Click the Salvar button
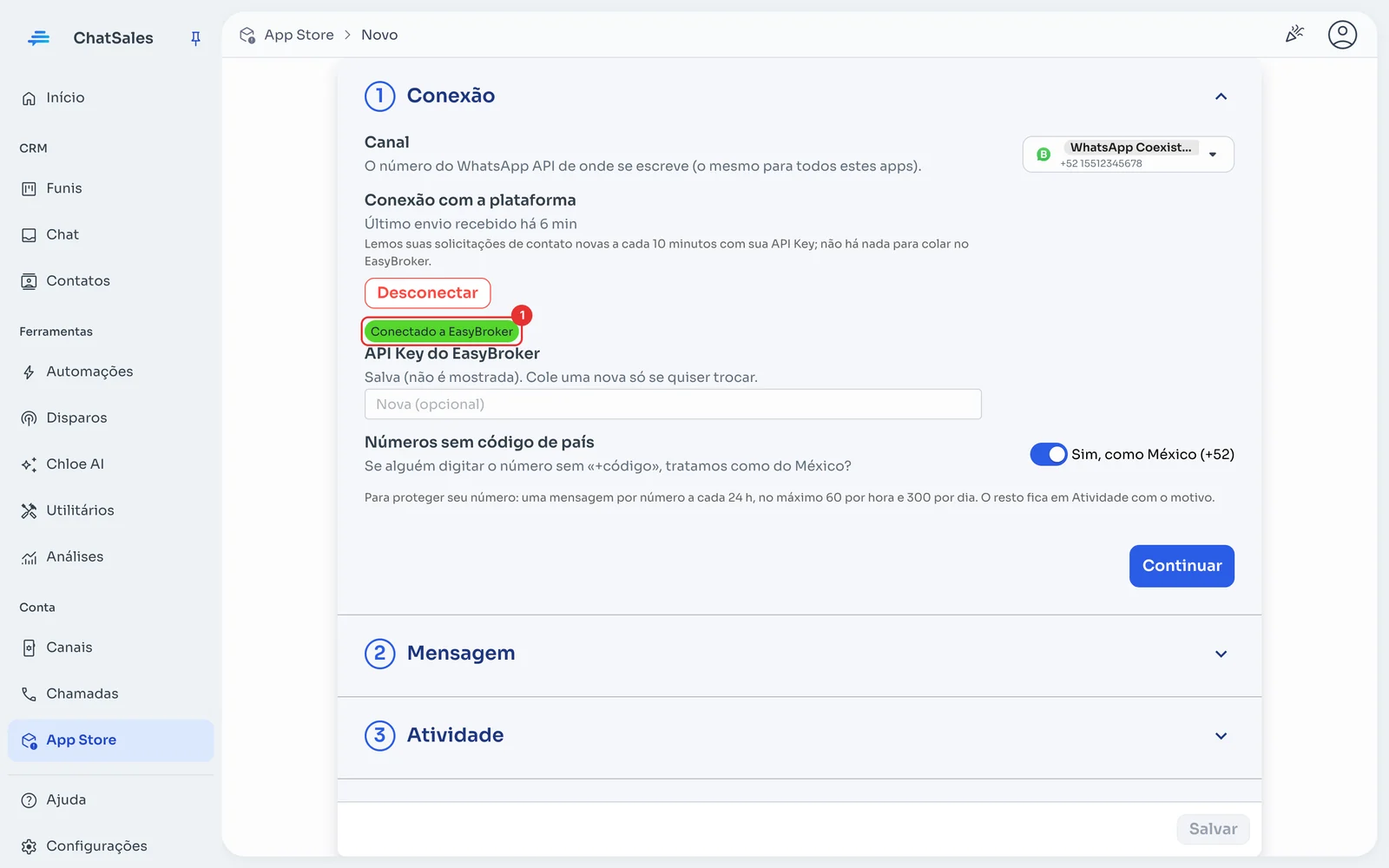Screen dimensions: 1389x868 click(x=1213, y=829)
